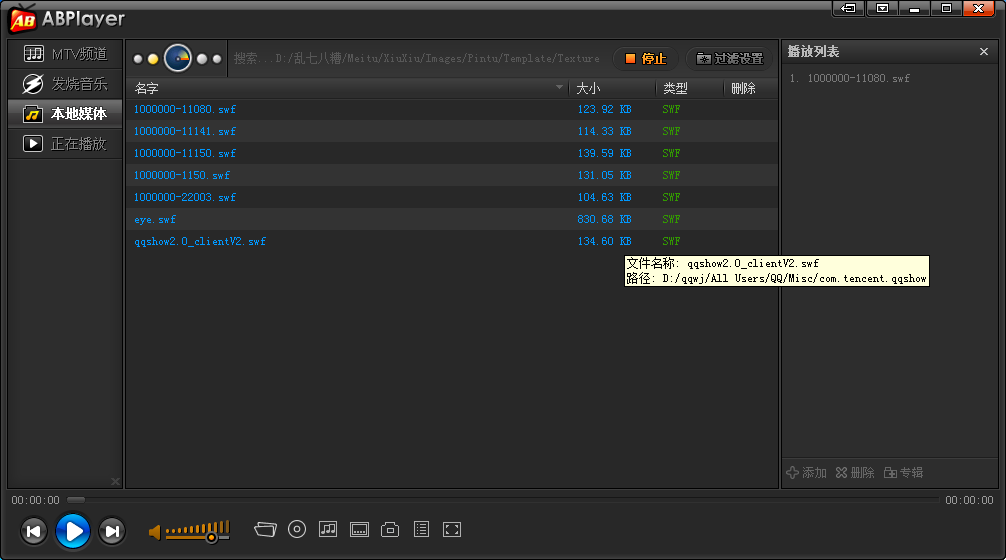Image resolution: width=1006 pixels, height=560 pixels.
Task: Select eye.swf in the file list
Action: coord(155,219)
